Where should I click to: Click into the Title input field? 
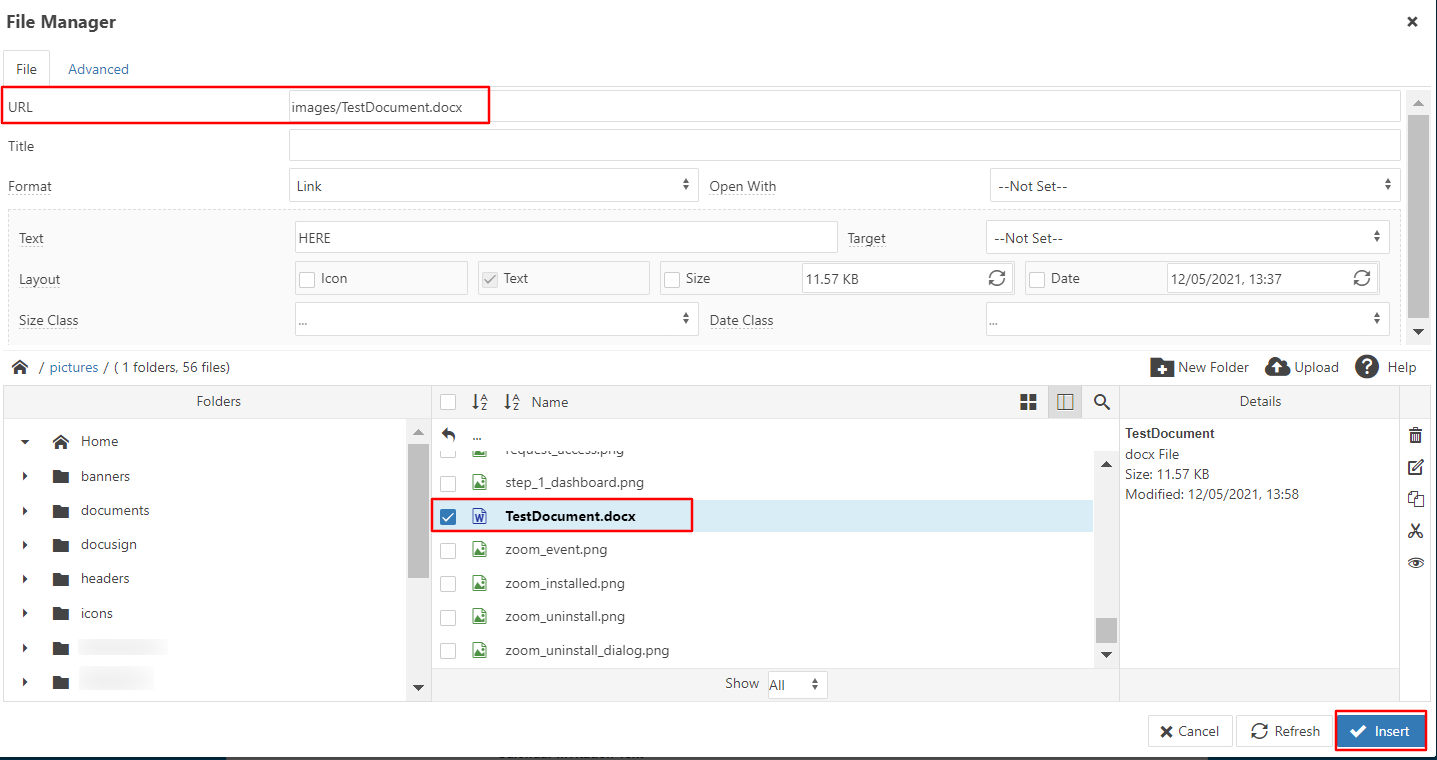tap(844, 146)
